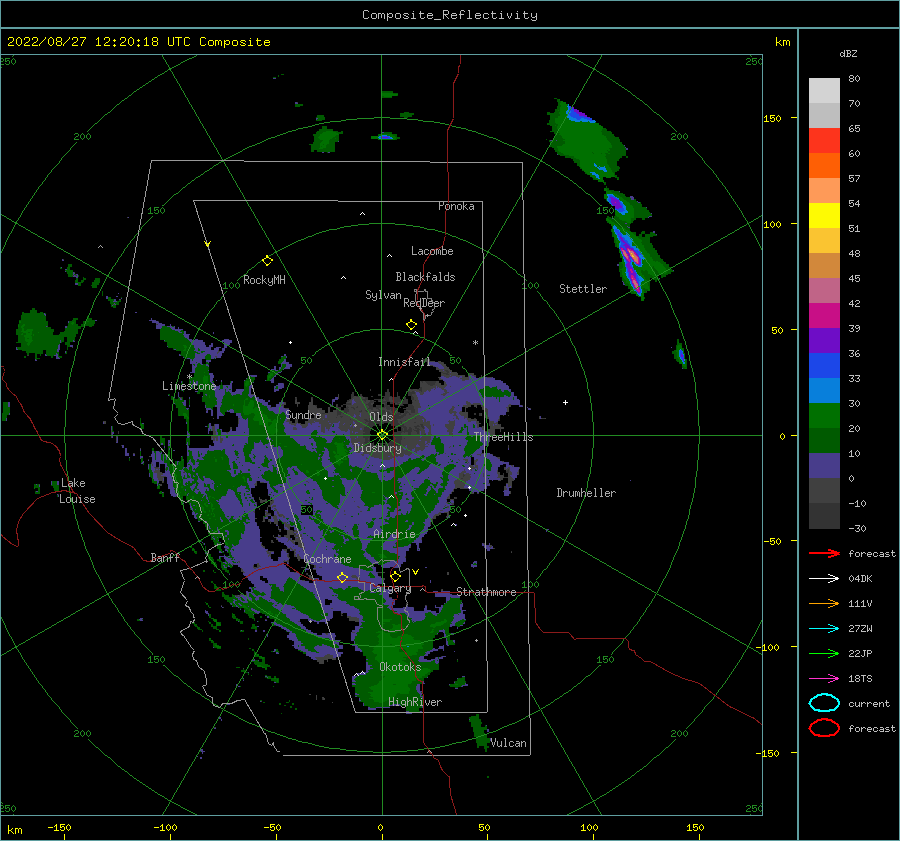Click the Drumheller city label

tap(586, 493)
